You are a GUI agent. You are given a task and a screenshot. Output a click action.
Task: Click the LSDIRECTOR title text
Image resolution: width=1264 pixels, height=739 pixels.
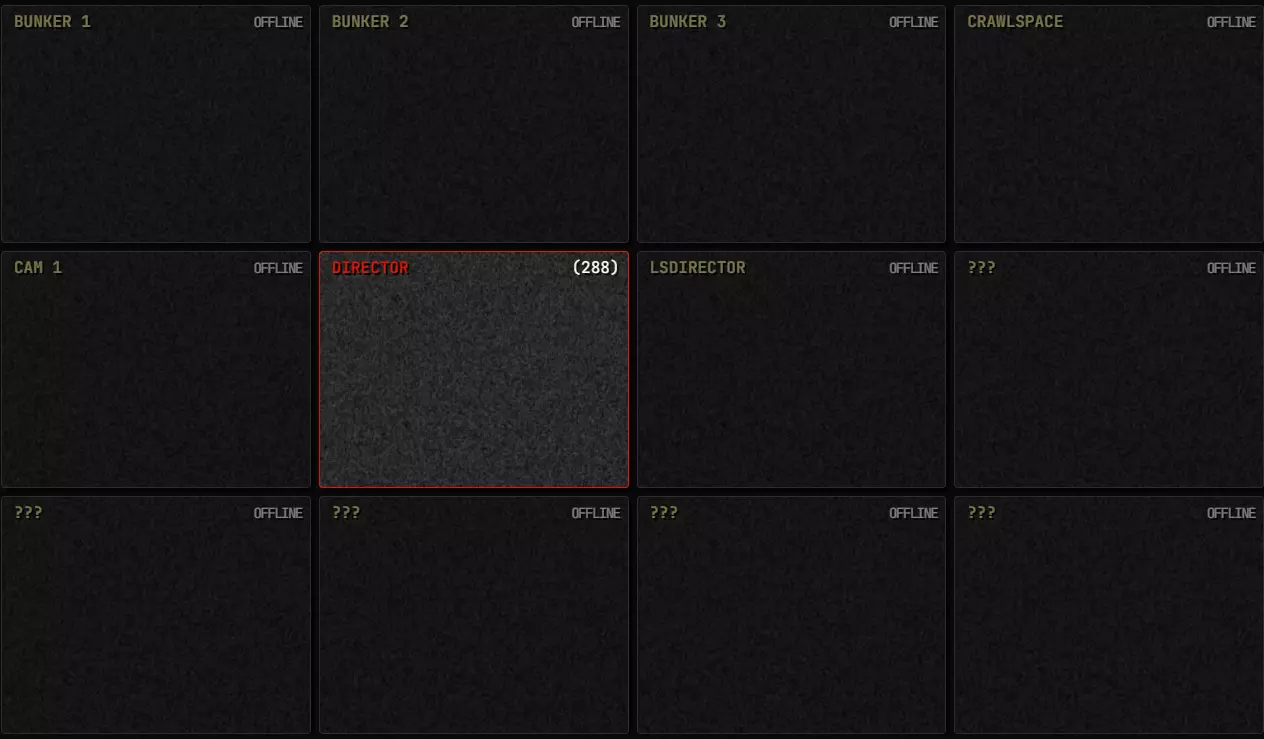coord(698,268)
